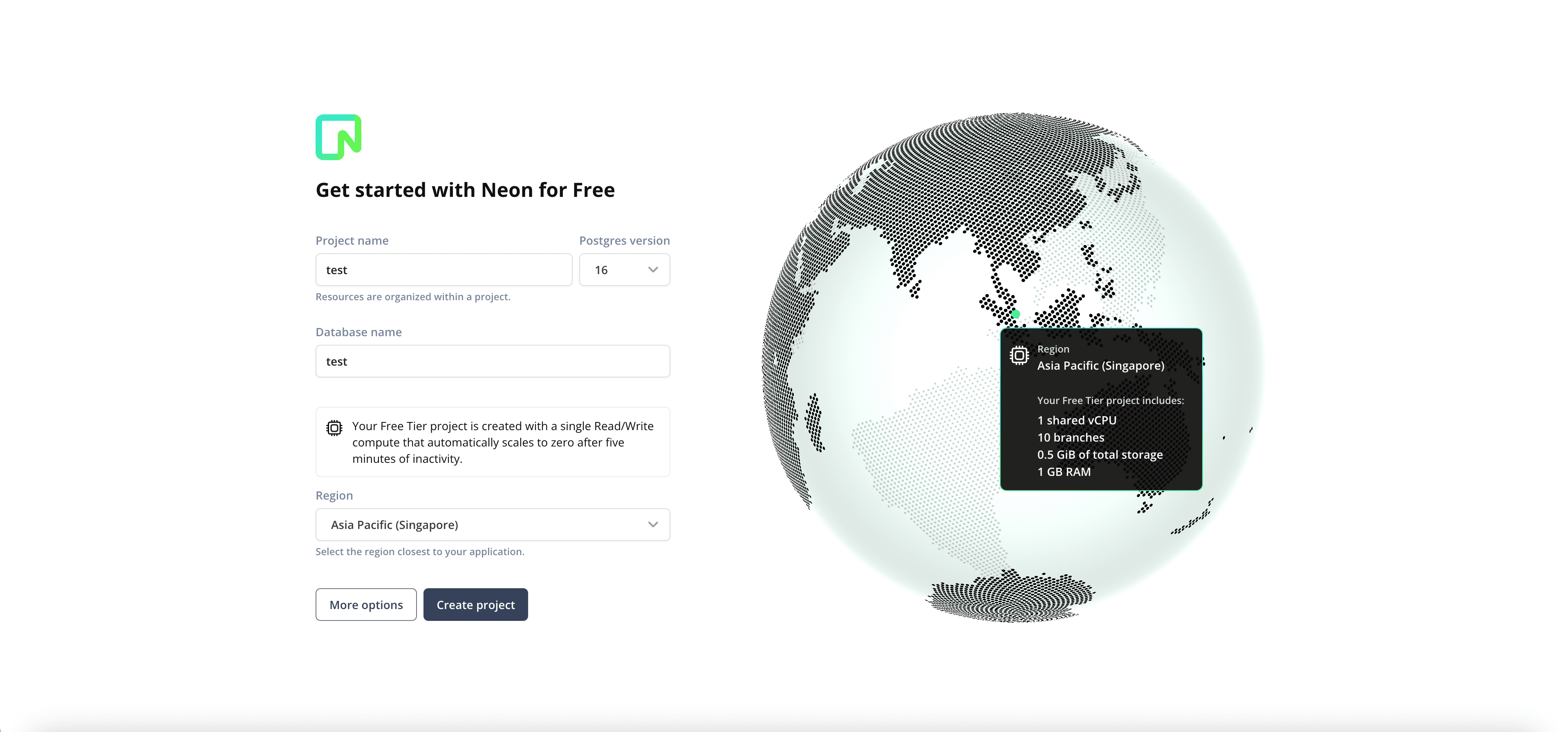Click '1 GB RAM' in the tooltip
The image size is (1568, 732).
click(1064, 471)
